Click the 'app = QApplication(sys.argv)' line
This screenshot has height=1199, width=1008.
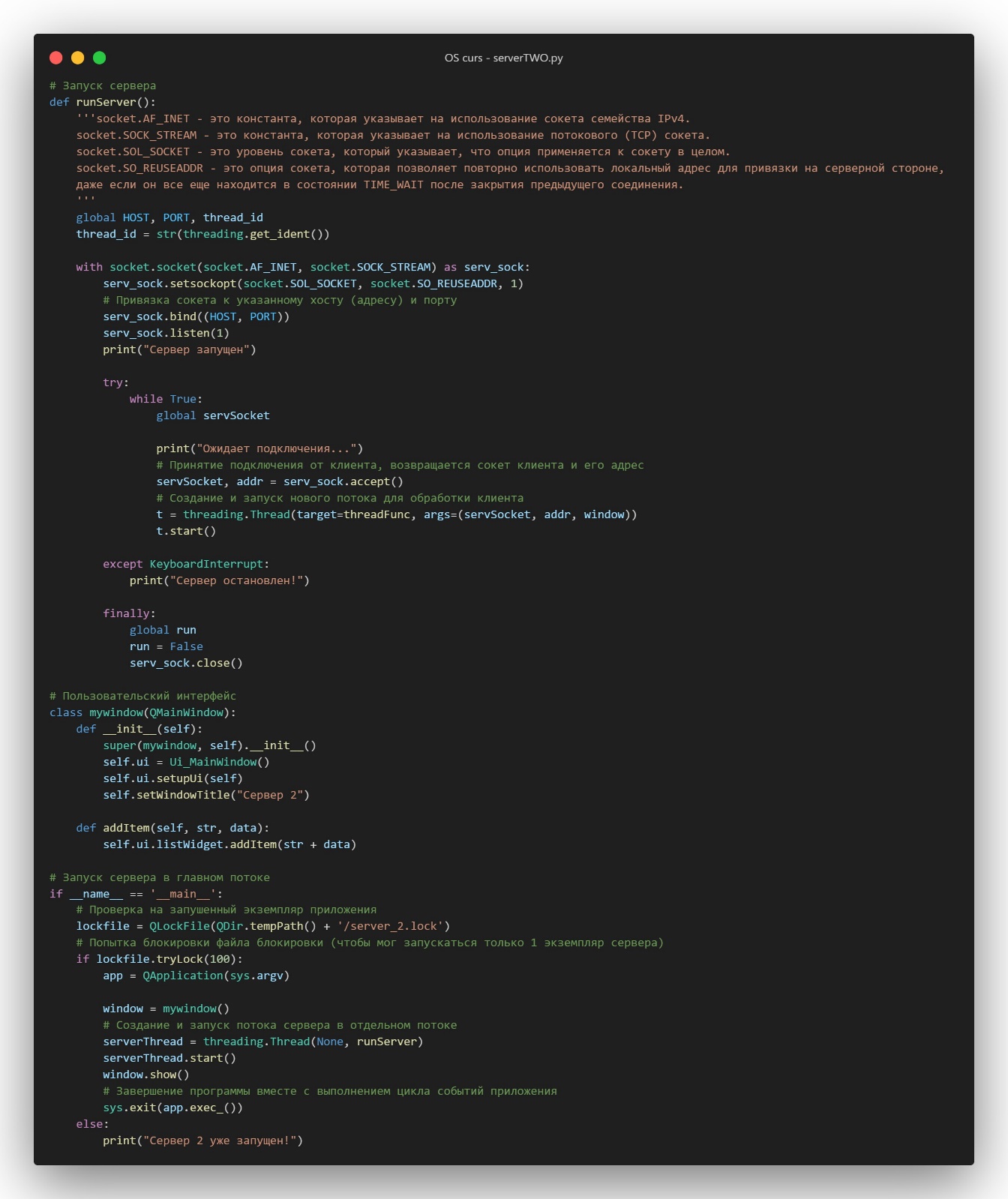(x=196, y=976)
